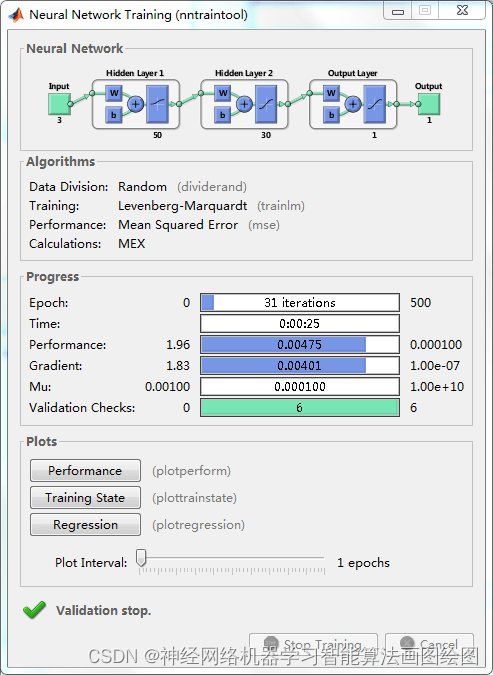Click Output Layer sum node
493x675 pixels.
353,104
